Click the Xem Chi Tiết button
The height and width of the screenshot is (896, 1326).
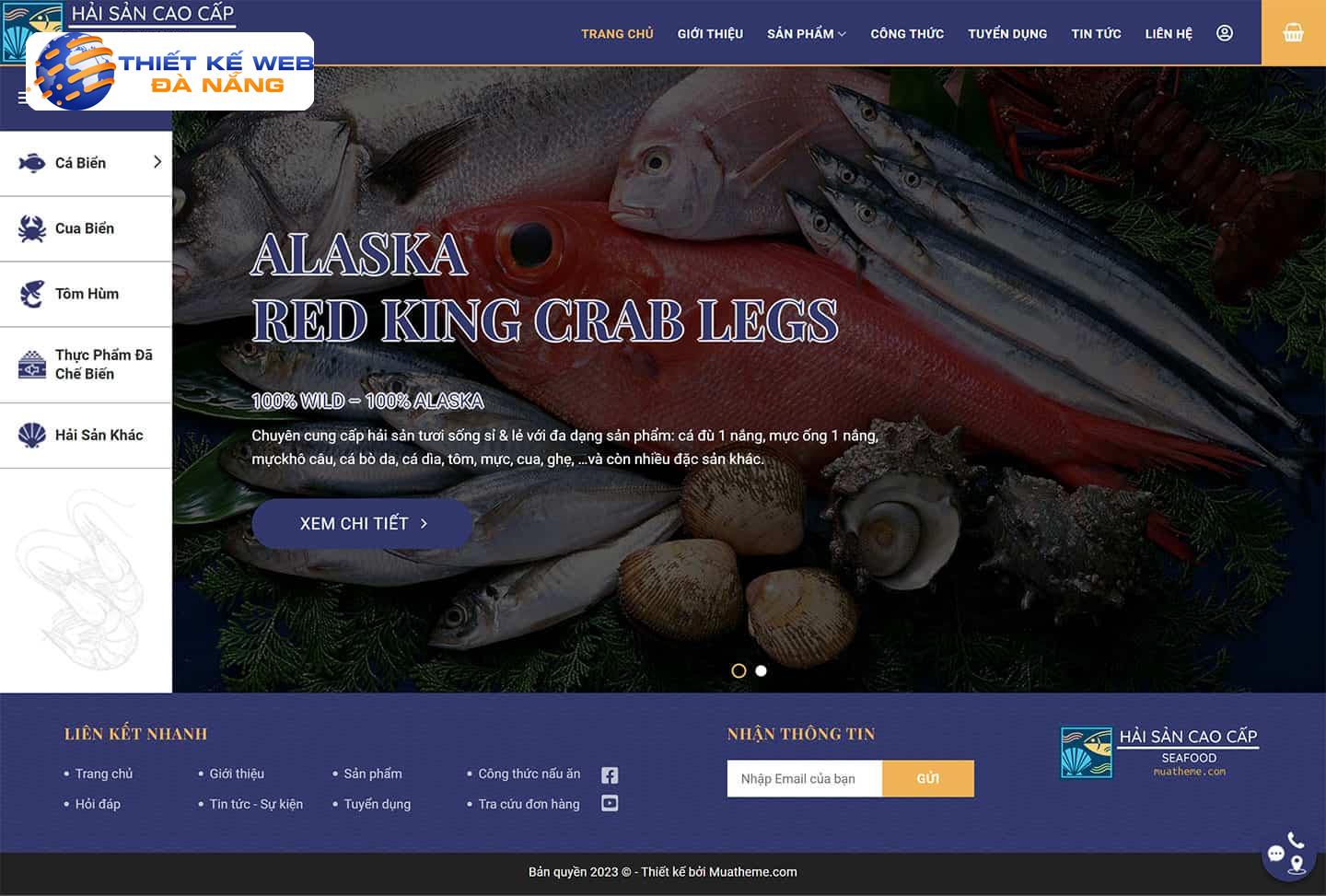pos(363,523)
